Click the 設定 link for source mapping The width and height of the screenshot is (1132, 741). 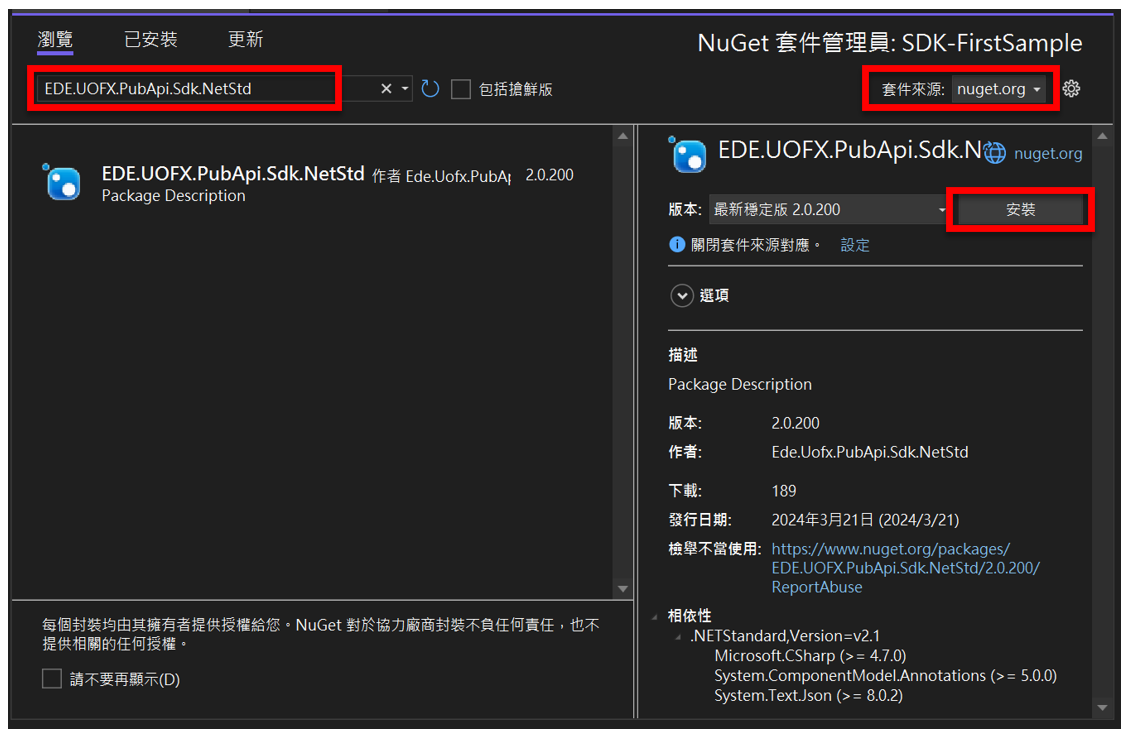point(855,245)
